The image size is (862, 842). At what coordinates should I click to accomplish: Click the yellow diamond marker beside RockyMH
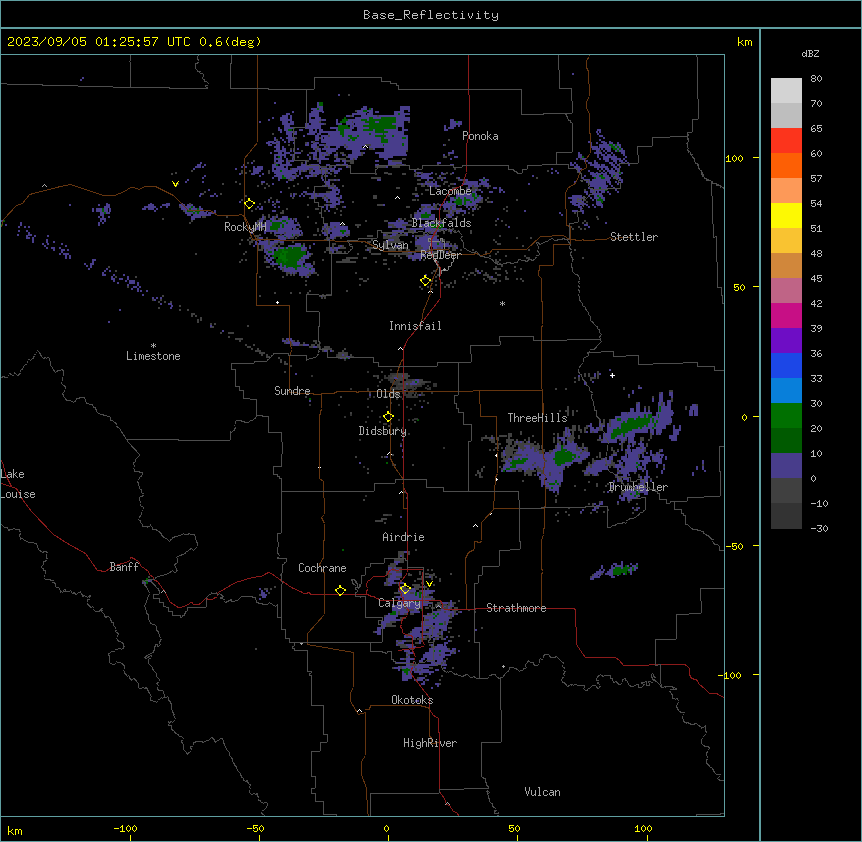(249, 204)
